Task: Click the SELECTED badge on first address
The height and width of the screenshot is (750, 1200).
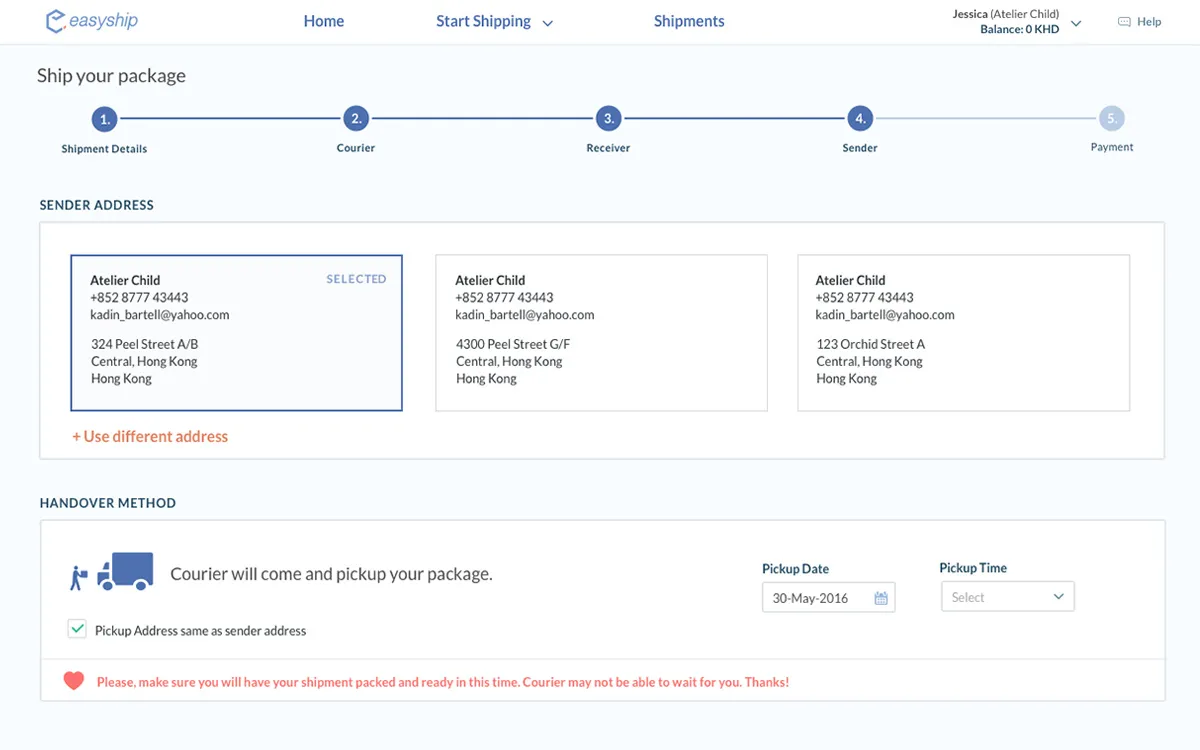Action: pos(356,279)
